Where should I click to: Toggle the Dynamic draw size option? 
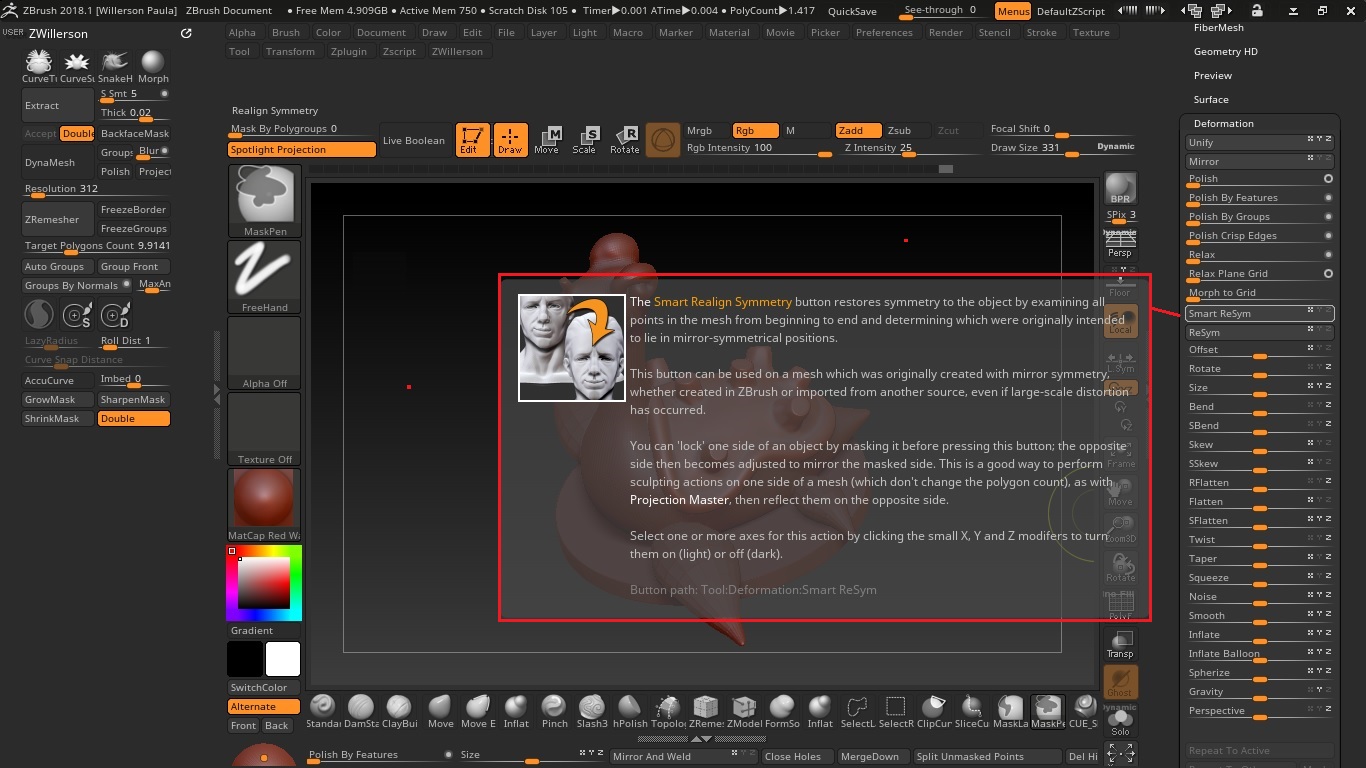tap(1115, 146)
